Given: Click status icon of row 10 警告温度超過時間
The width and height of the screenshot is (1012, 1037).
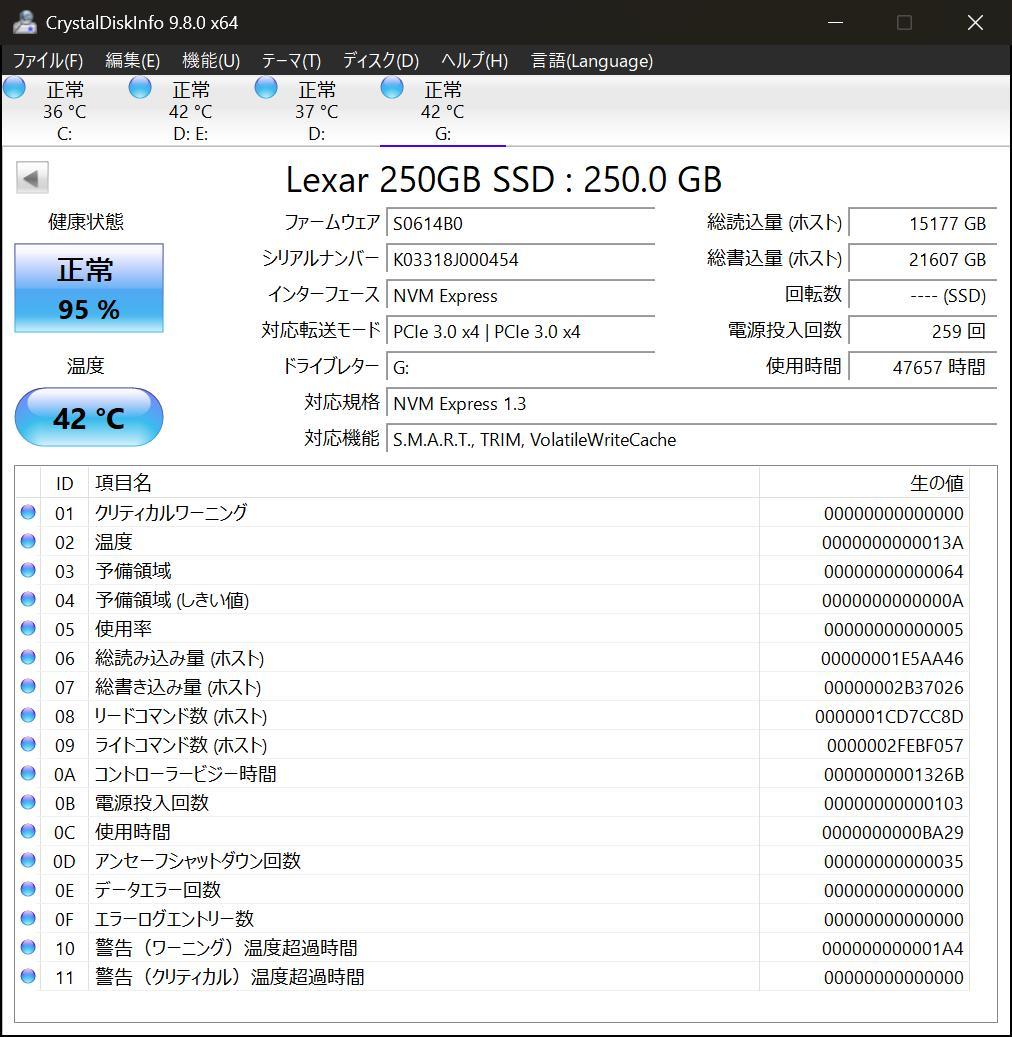Looking at the screenshot, I should 28,947.
